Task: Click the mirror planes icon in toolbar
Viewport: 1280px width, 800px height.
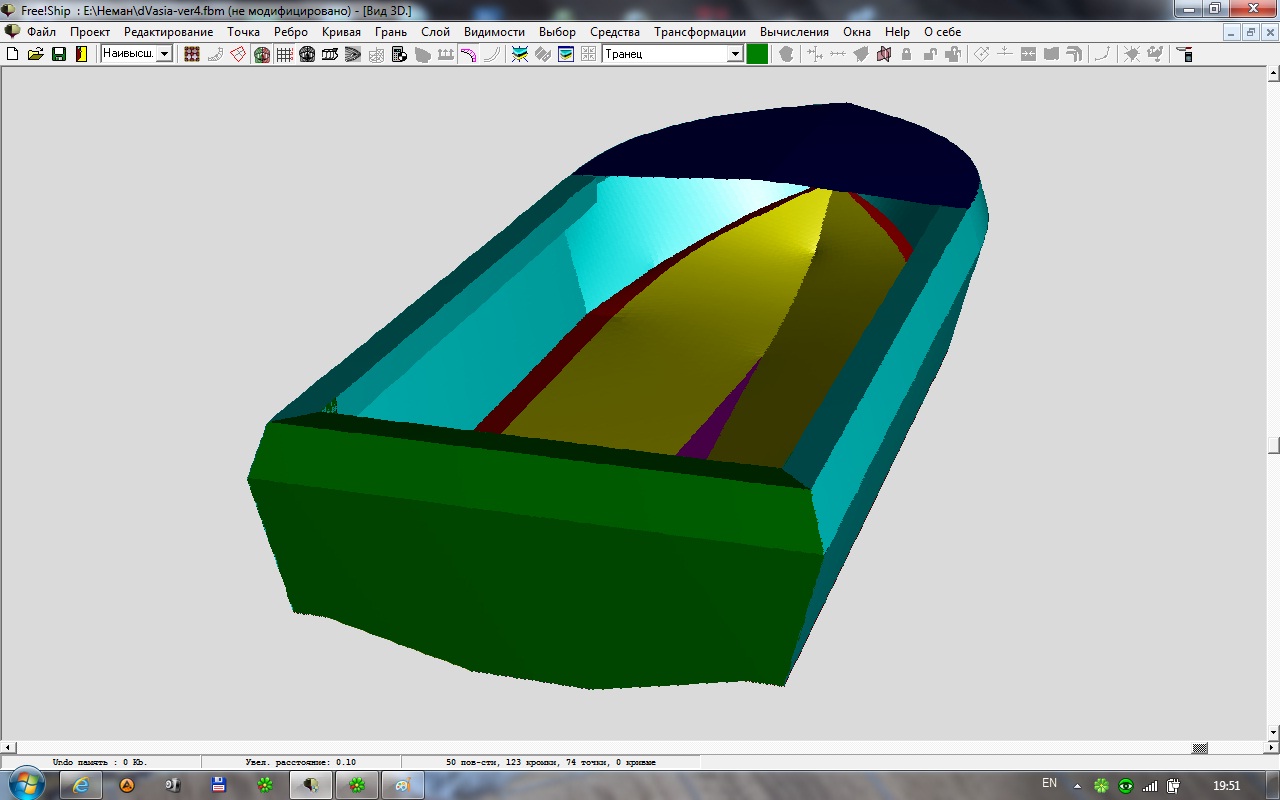Action: [884, 54]
